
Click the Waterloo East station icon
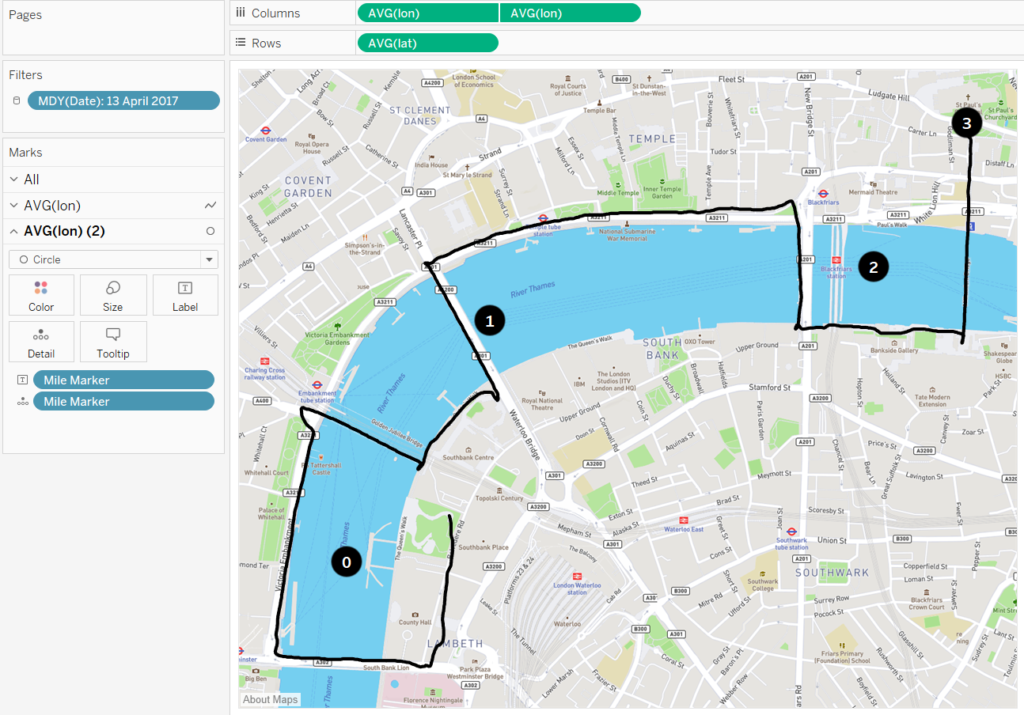(683, 520)
